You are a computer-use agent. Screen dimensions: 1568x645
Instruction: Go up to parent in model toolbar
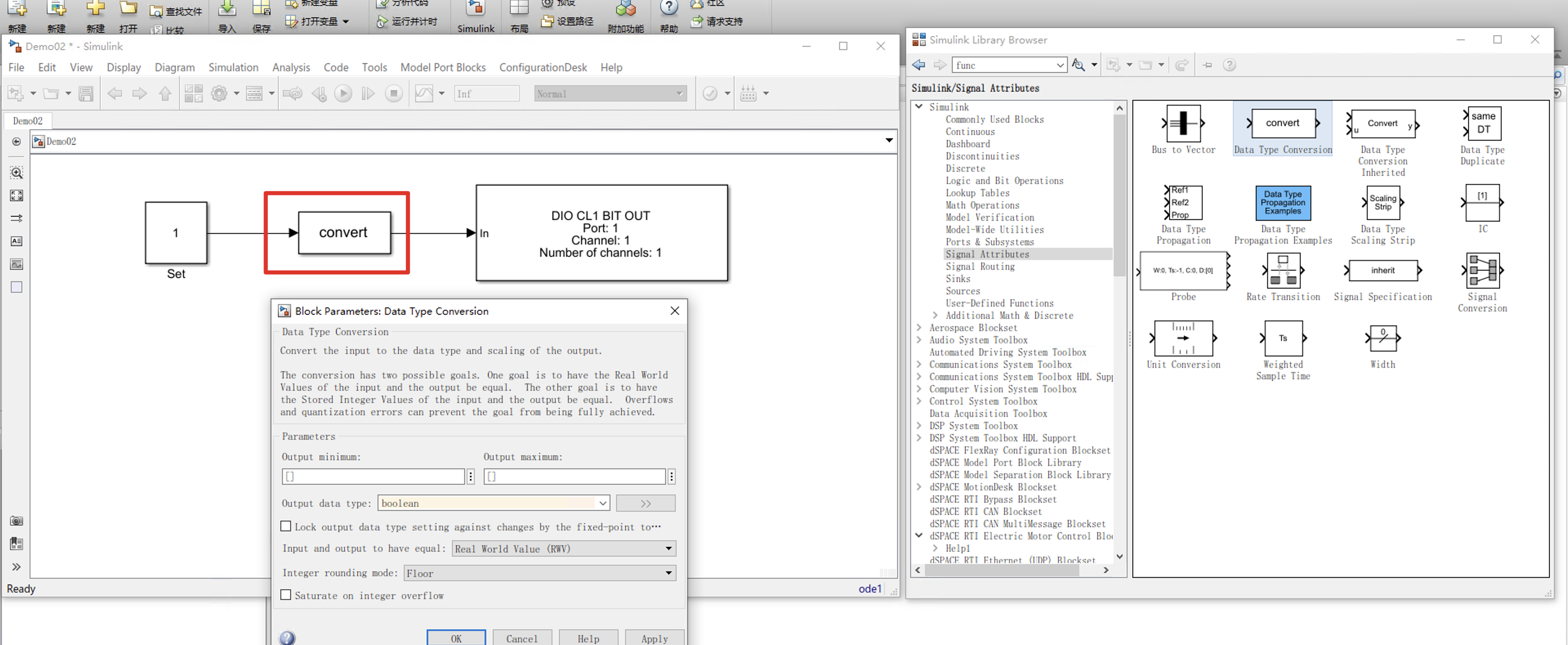(x=165, y=93)
